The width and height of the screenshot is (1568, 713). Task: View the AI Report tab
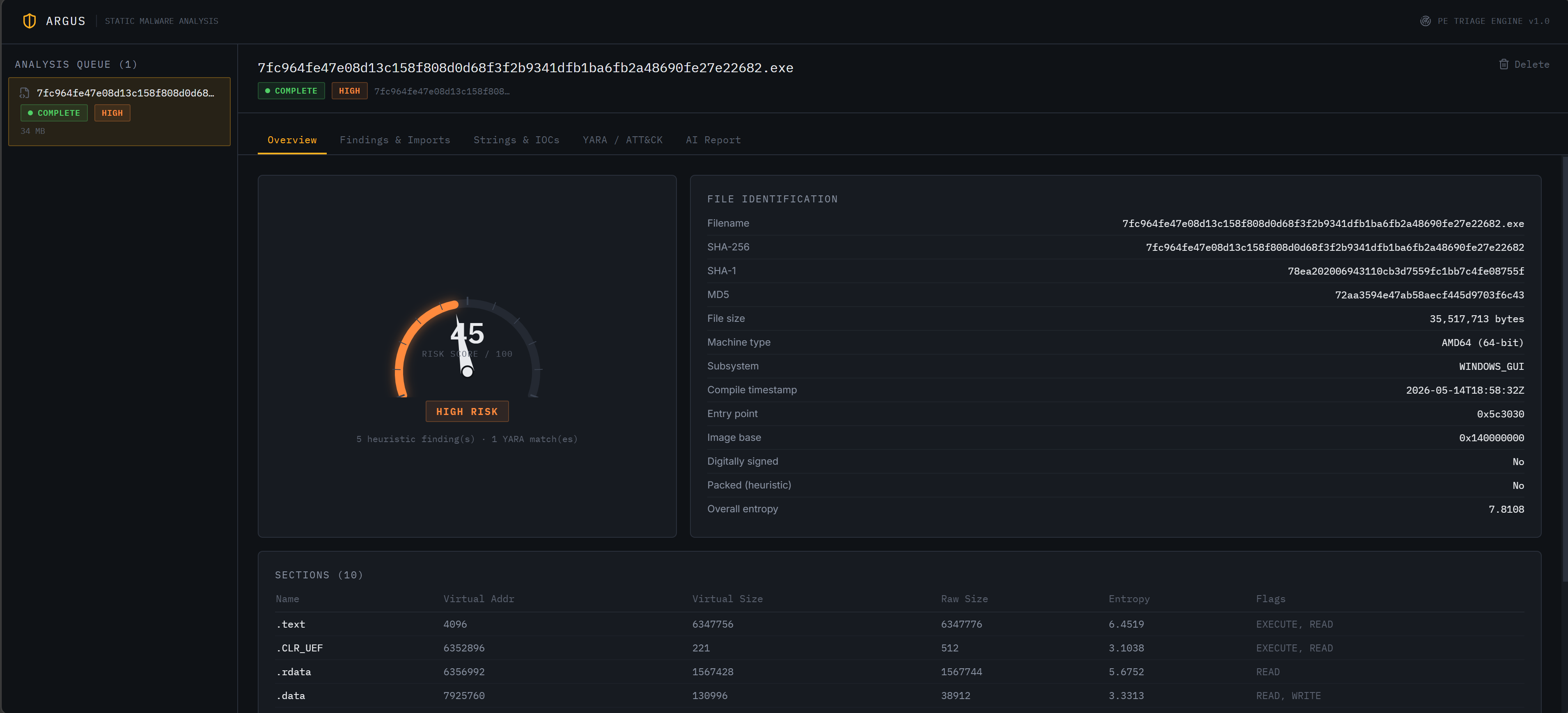coord(713,140)
